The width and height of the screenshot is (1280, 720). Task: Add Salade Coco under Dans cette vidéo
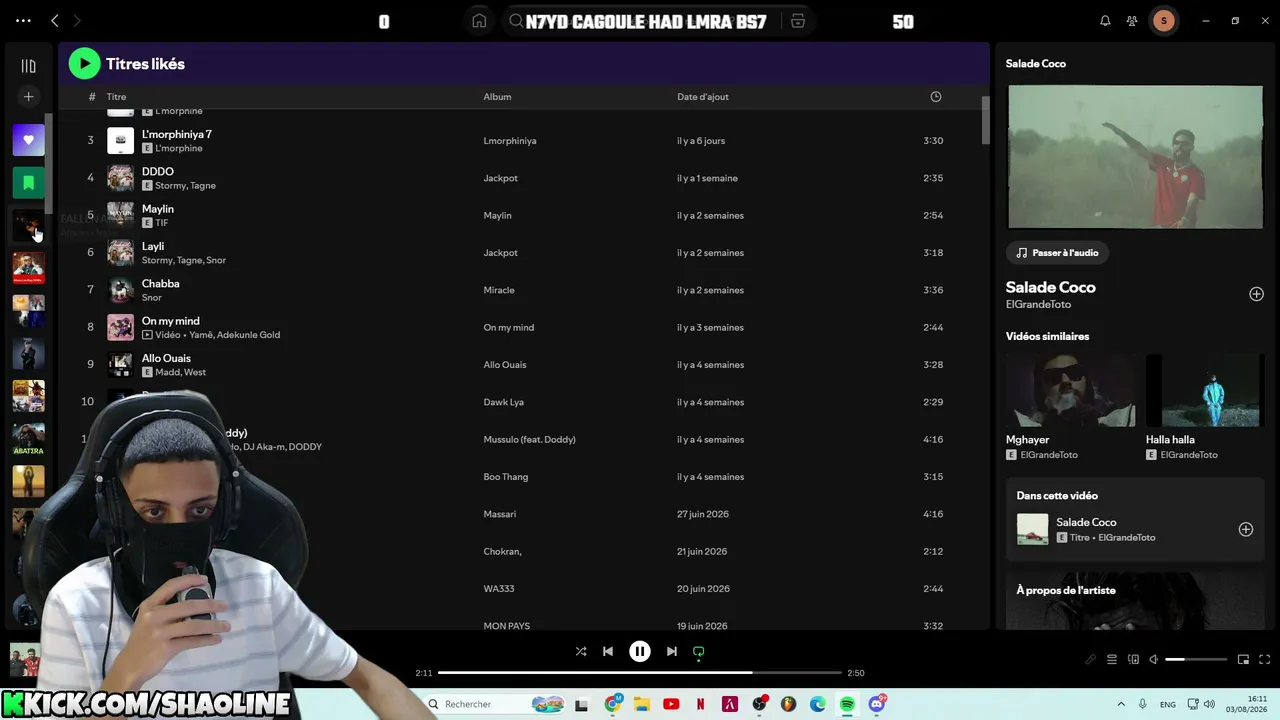click(x=1246, y=529)
